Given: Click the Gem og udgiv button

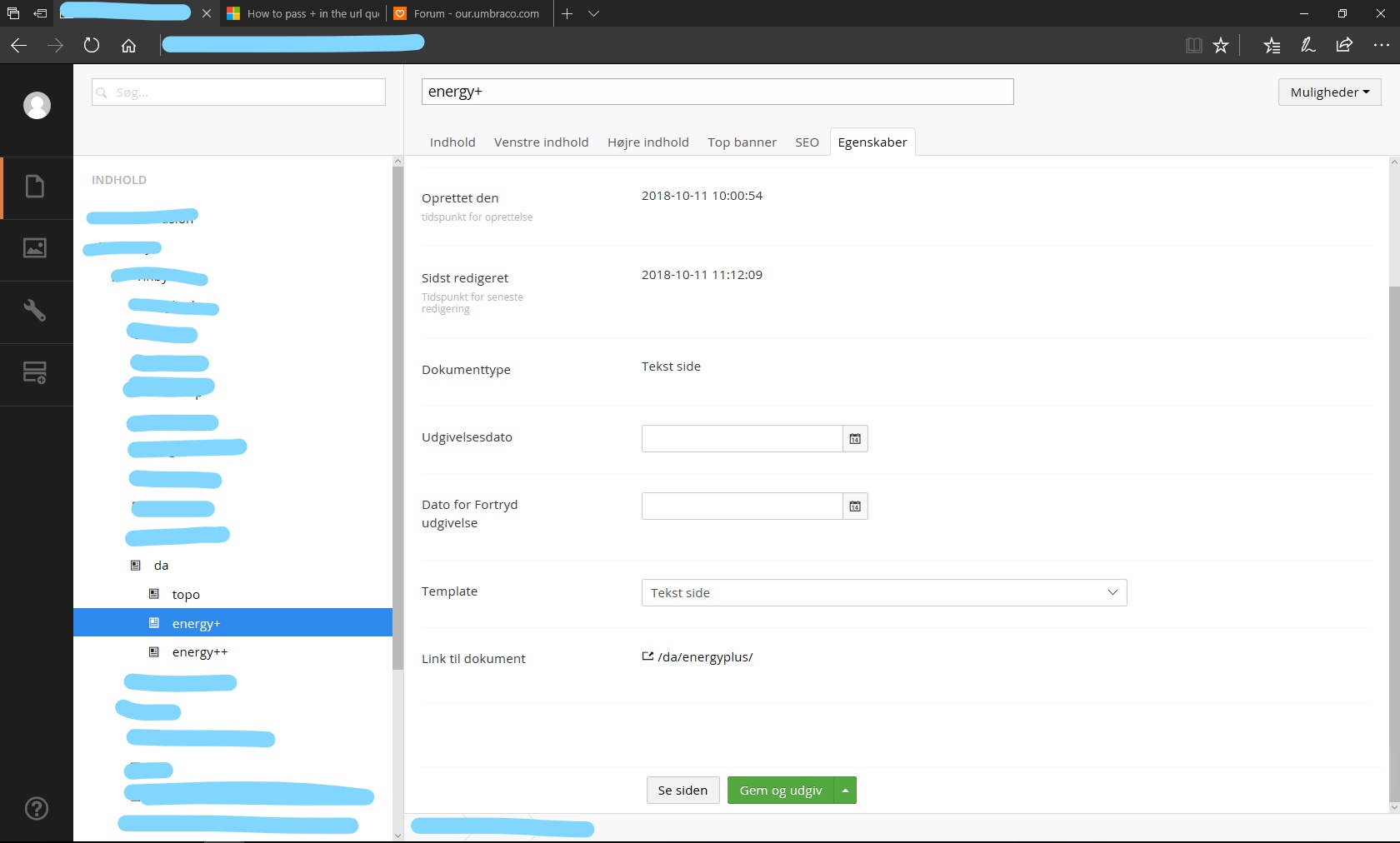Looking at the screenshot, I should coord(780,791).
